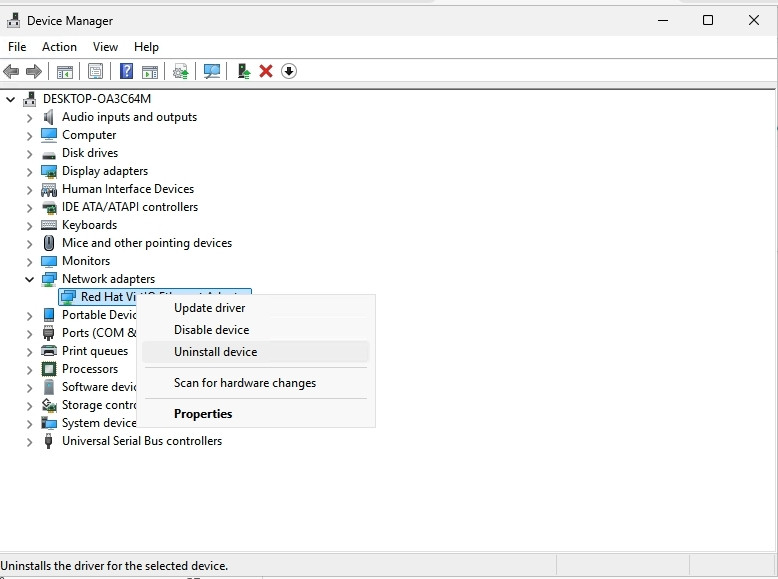Image resolution: width=778 pixels, height=579 pixels.
Task: Choose Uninstall device from context menu
Action: [x=215, y=352]
